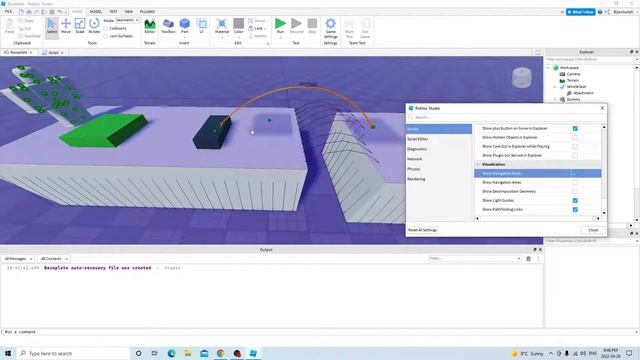Image resolution: width=640 pixels, height=360 pixels.
Task: Open the VIEW ribbon tab
Action: pos(129,12)
